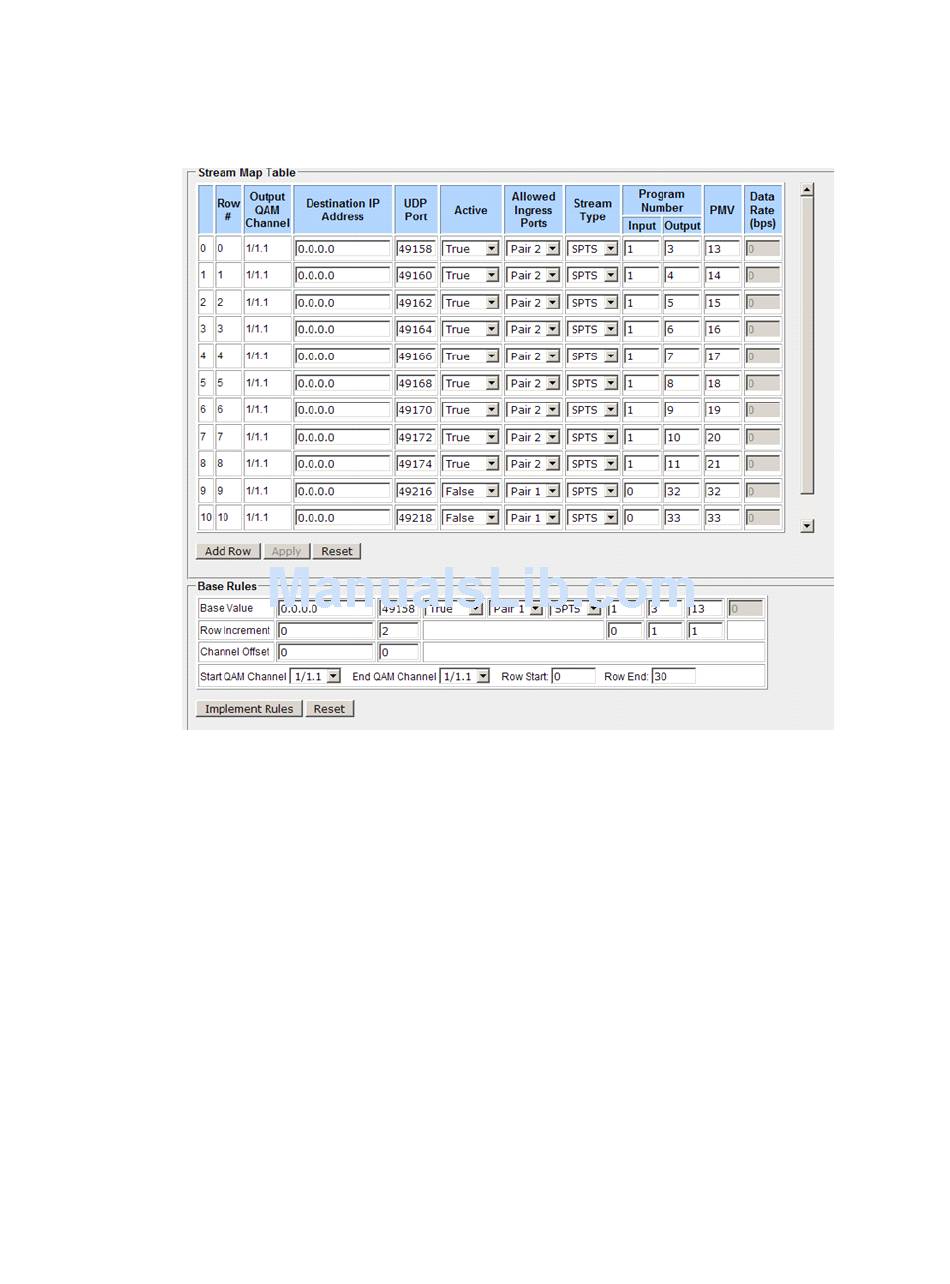The width and height of the screenshot is (950, 1284).
Task: Open the Pair 1 dropdown in row 10
Action: [x=533, y=518]
